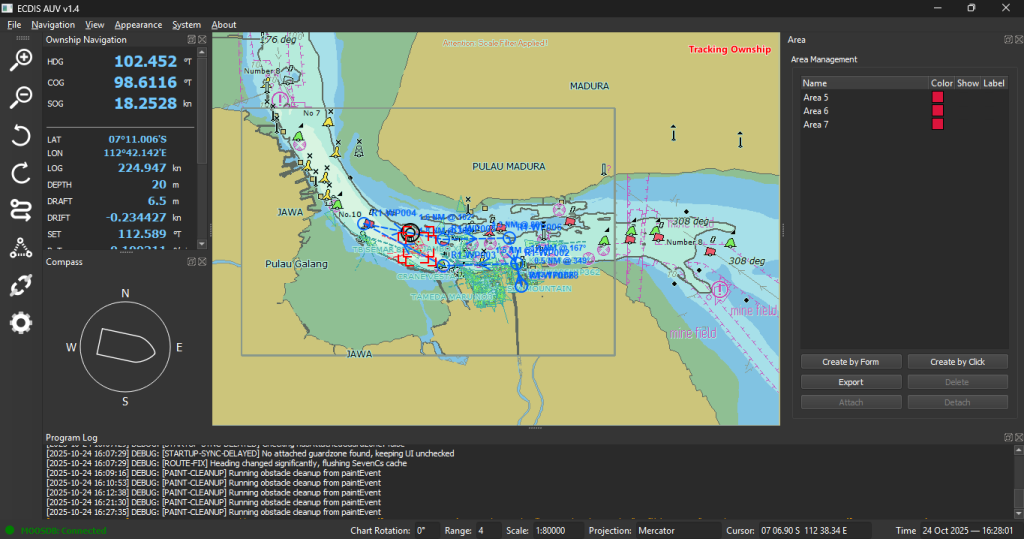Float the Ownship Navigation panel
This screenshot has height=539, width=1024.
coord(192,40)
